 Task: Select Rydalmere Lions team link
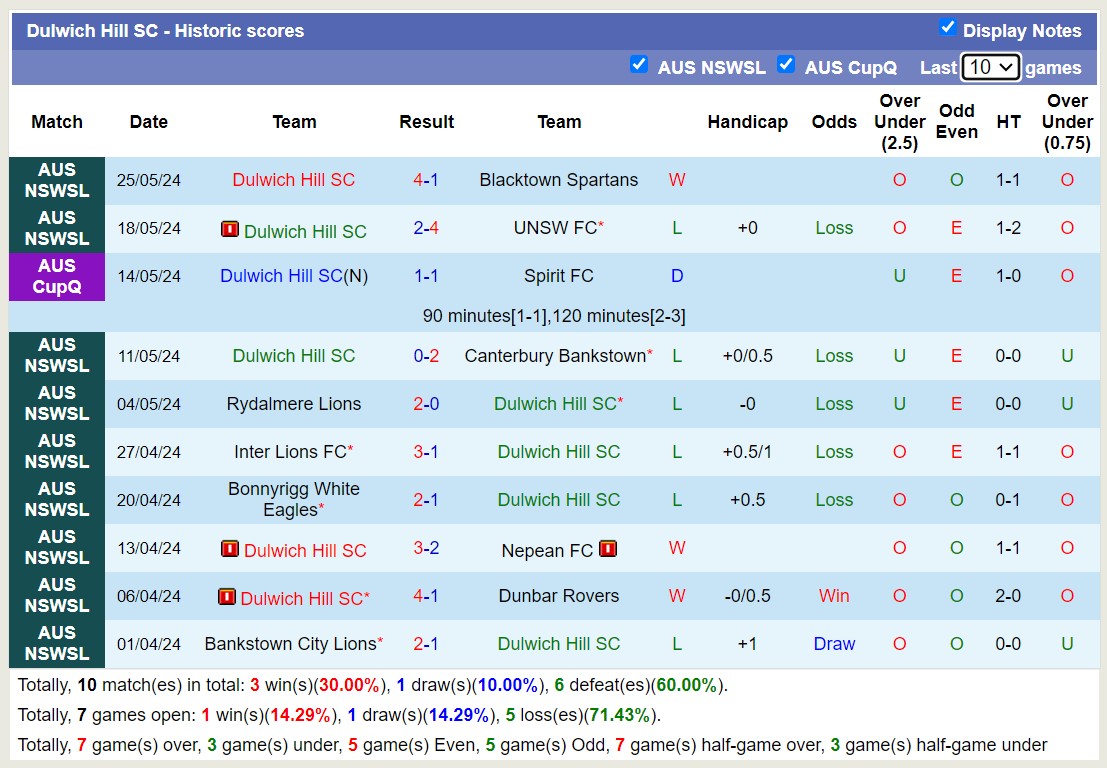coord(294,404)
